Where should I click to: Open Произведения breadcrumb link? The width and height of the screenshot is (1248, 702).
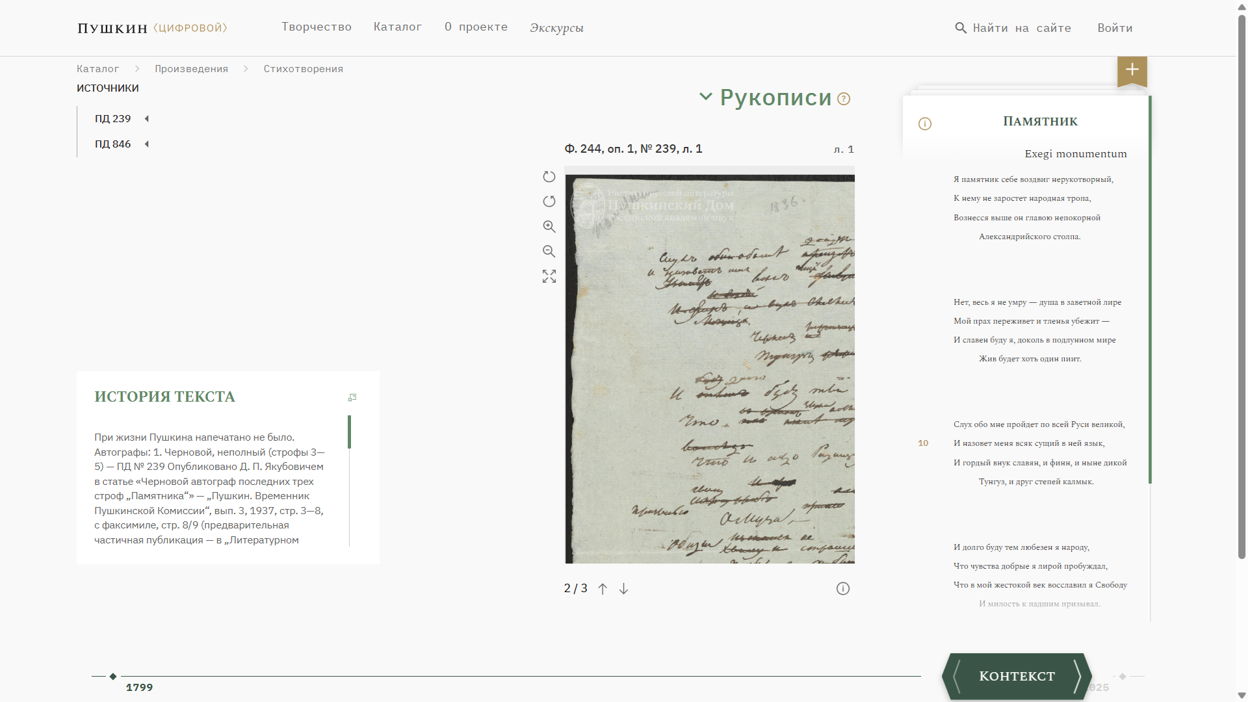tap(191, 69)
